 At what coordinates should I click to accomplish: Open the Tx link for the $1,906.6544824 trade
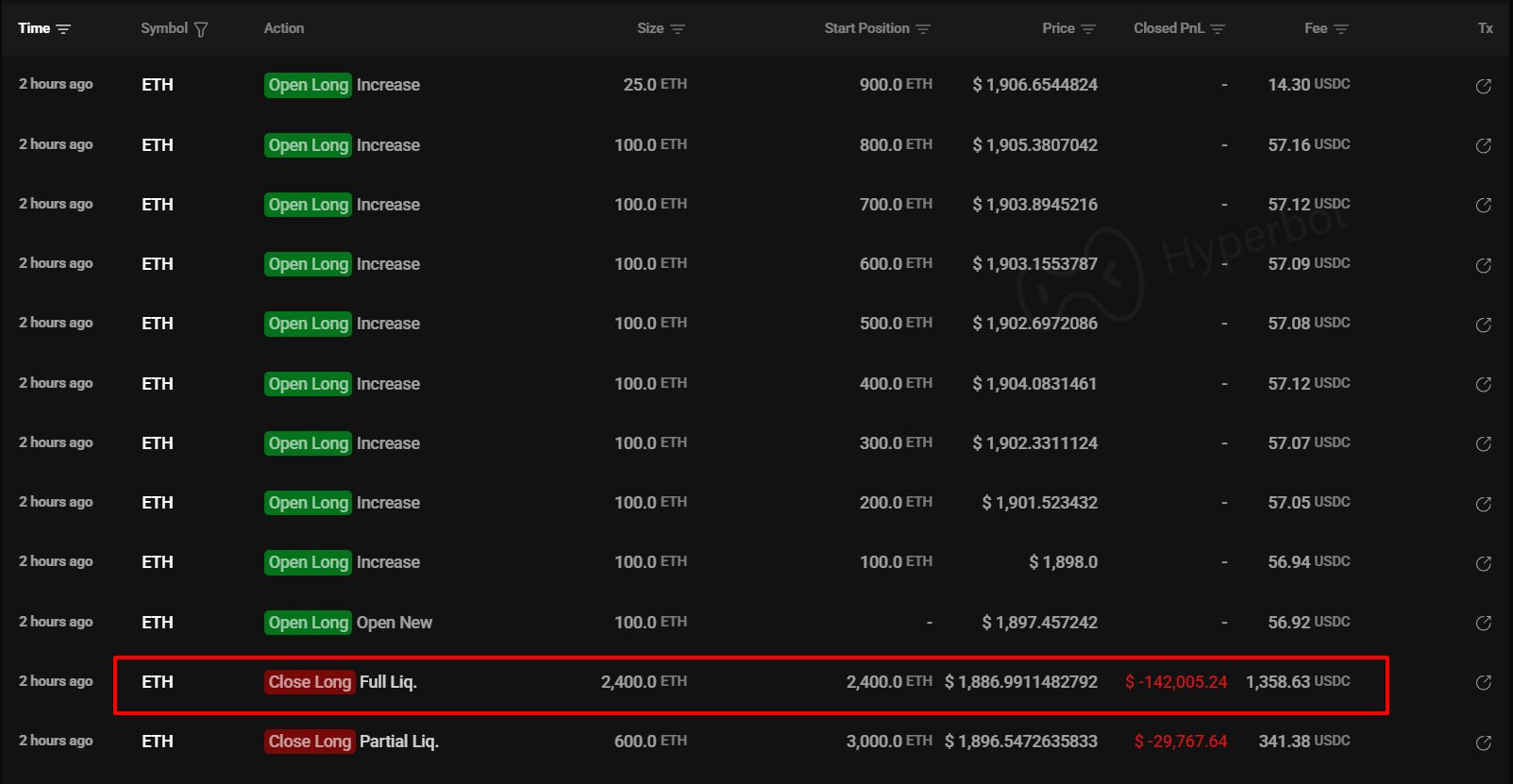[x=1484, y=86]
